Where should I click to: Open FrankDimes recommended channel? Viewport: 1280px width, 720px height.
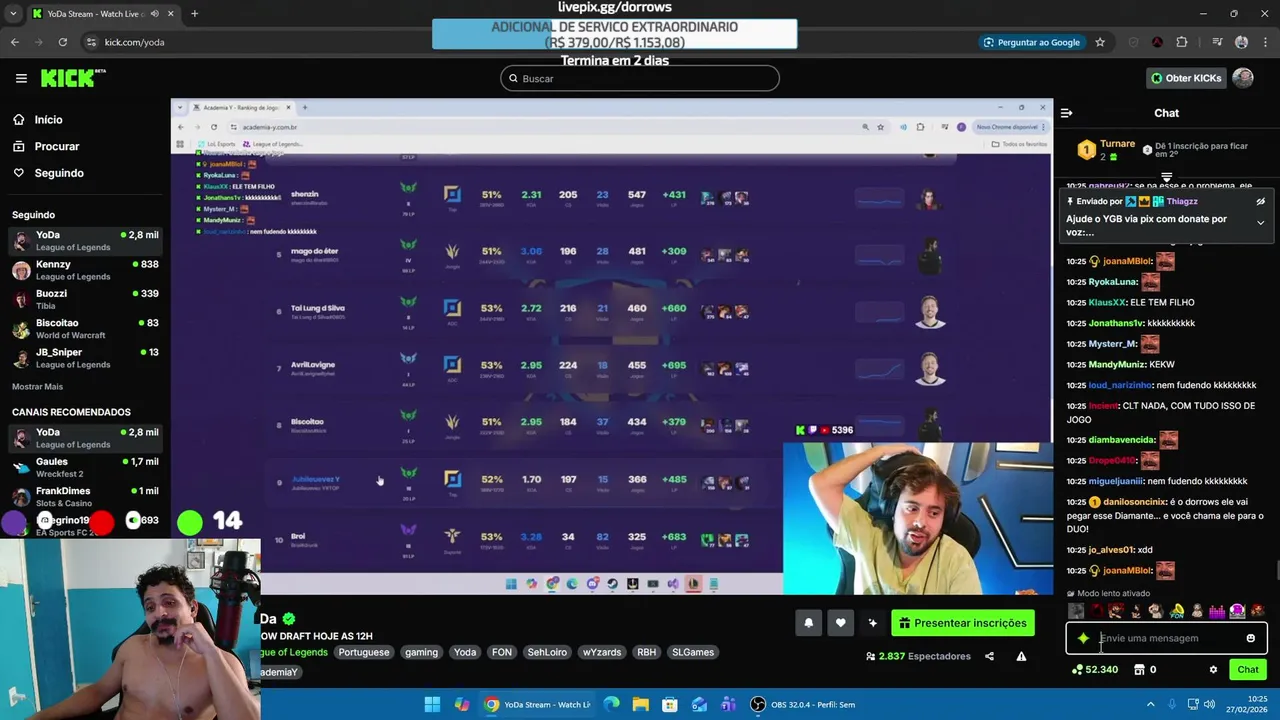click(85, 496)
